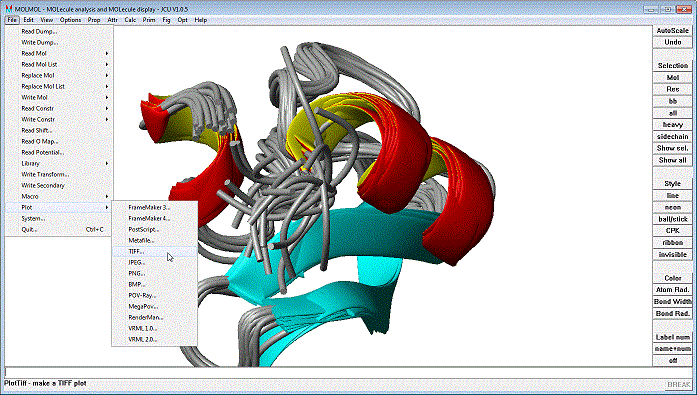
Task: Open the Edit menu
Action: 28,20
